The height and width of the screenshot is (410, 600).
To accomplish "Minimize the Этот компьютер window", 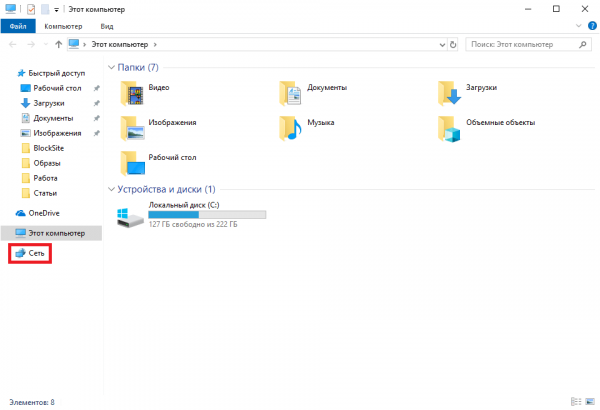I will 528,9.
